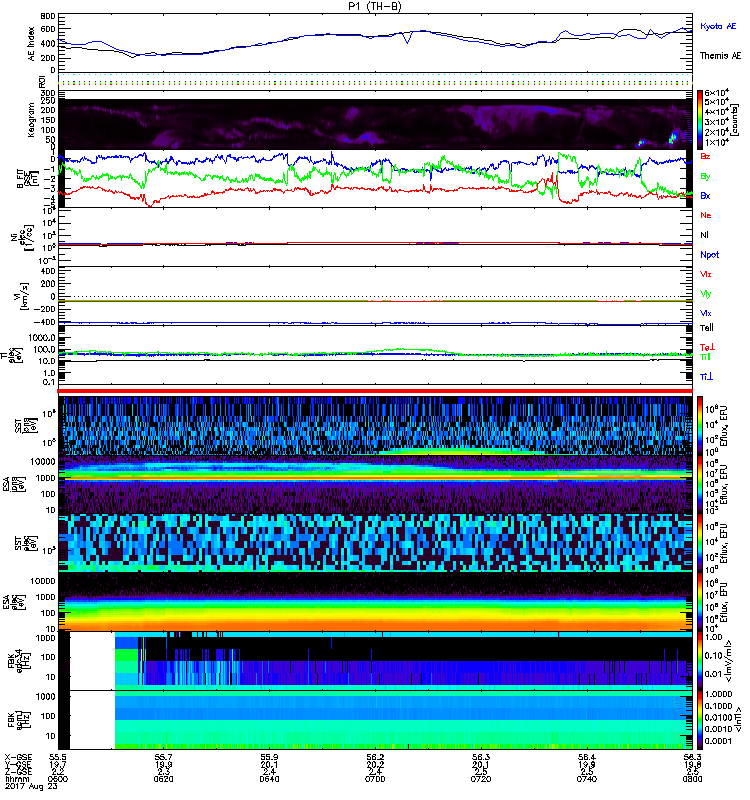Click the 800 tick on AE axis
The image size is (750, 800).
47,16
